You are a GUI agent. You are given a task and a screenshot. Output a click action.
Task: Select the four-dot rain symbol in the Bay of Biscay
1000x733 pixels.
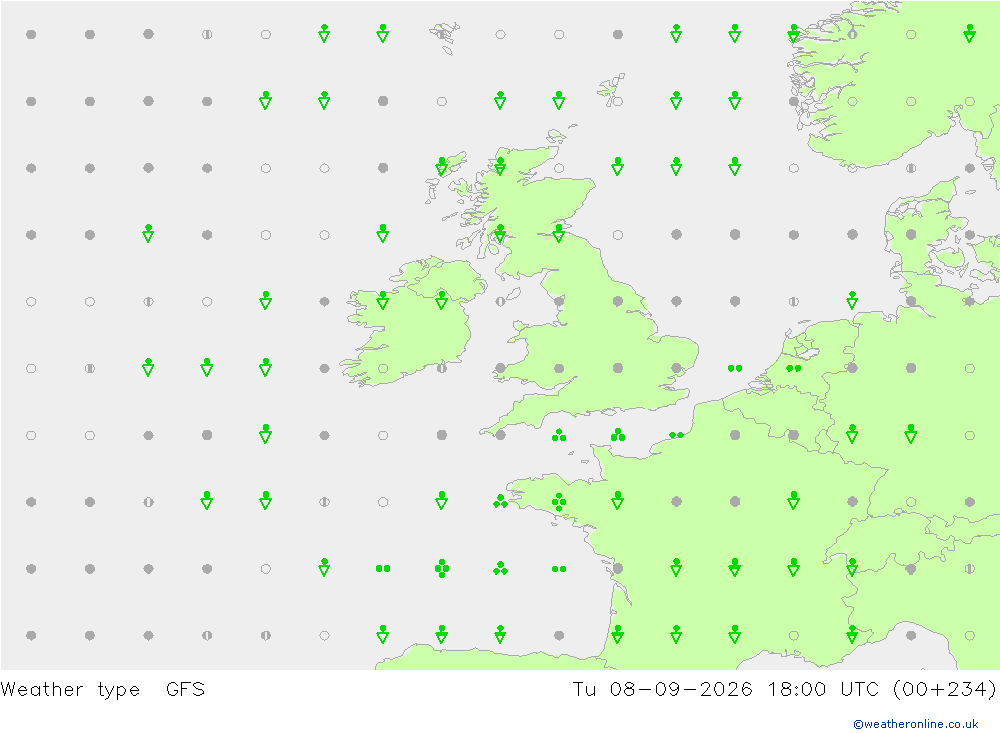pos(441,568)
